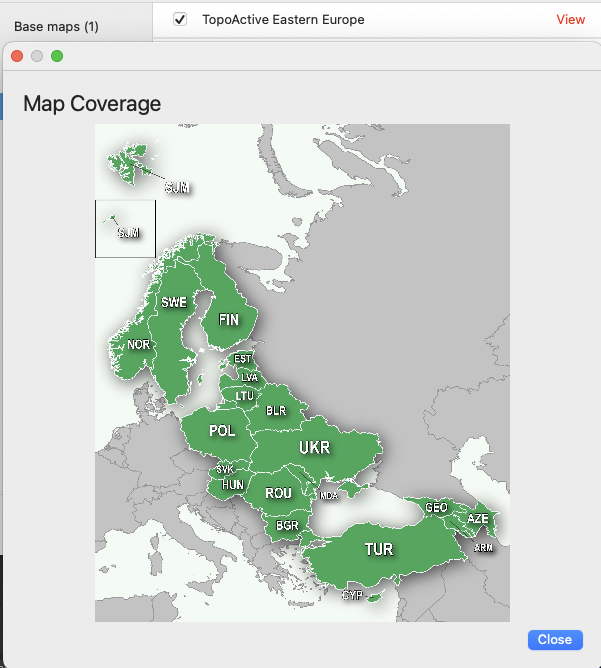Click the EST label on the map

click(242, 359)
